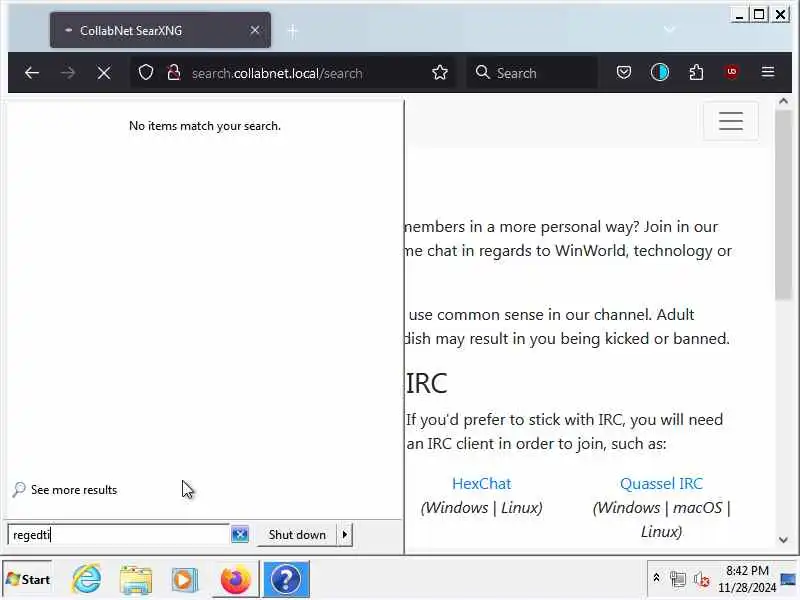
Task: Open a new tab with plus button
Action: 292,31
